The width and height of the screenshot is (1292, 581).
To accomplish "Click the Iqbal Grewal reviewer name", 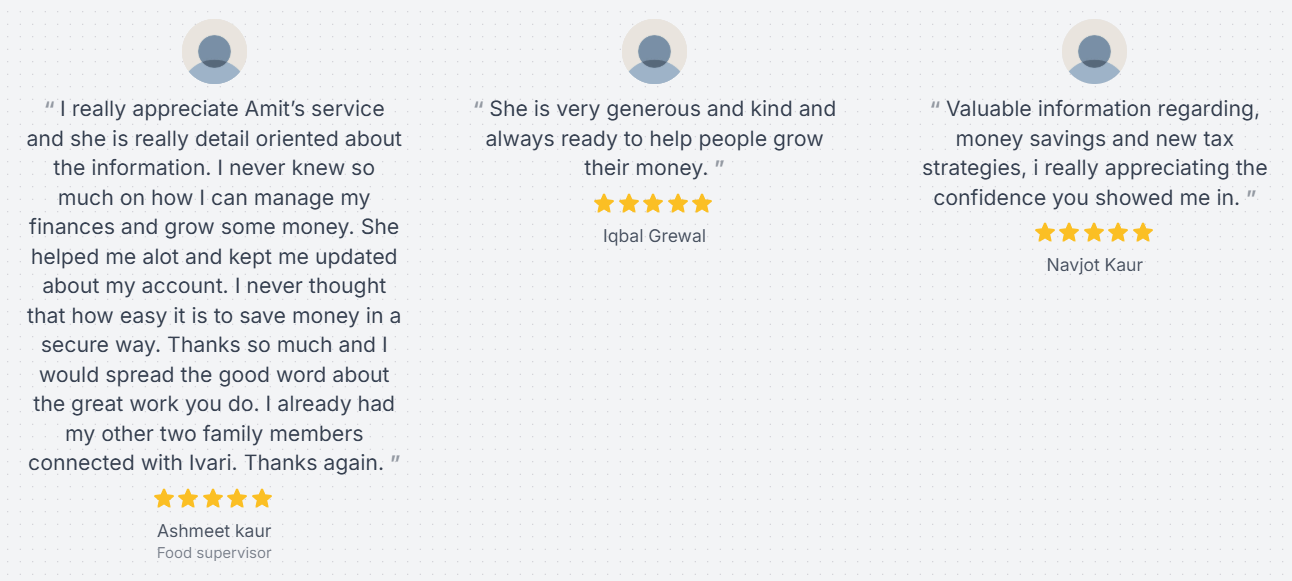I will click(x=654, y=237).
